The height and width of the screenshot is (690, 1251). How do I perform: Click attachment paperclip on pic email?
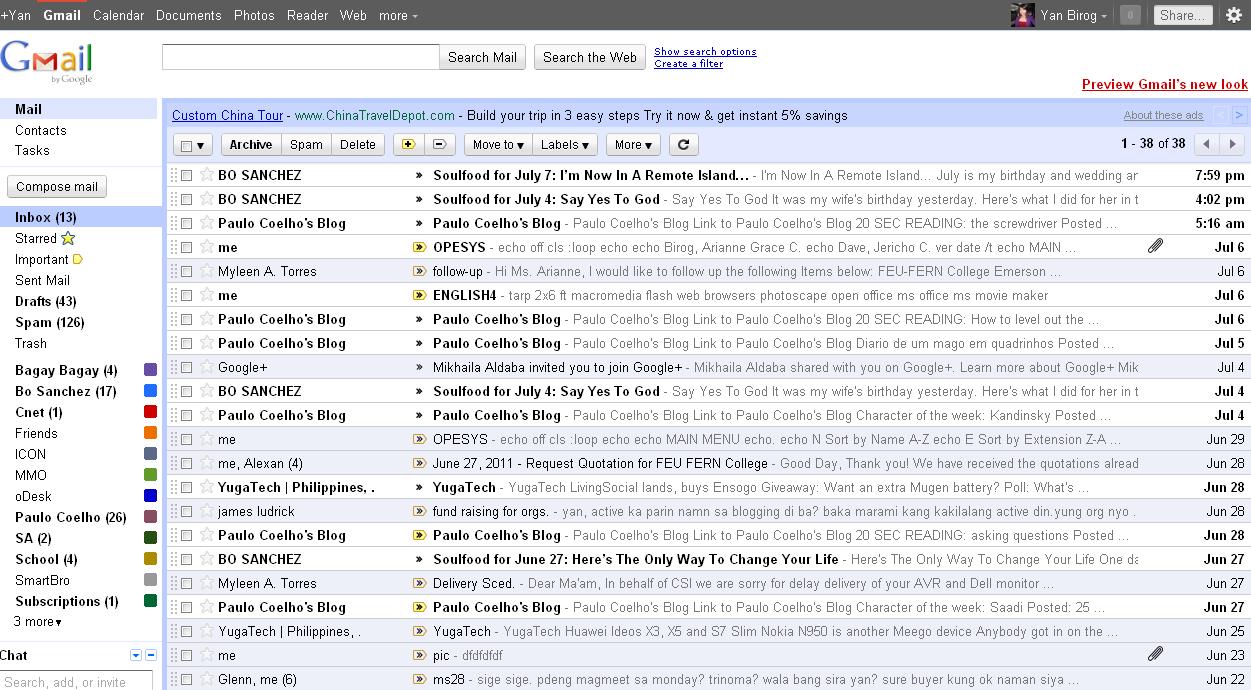click(1155, 654)
